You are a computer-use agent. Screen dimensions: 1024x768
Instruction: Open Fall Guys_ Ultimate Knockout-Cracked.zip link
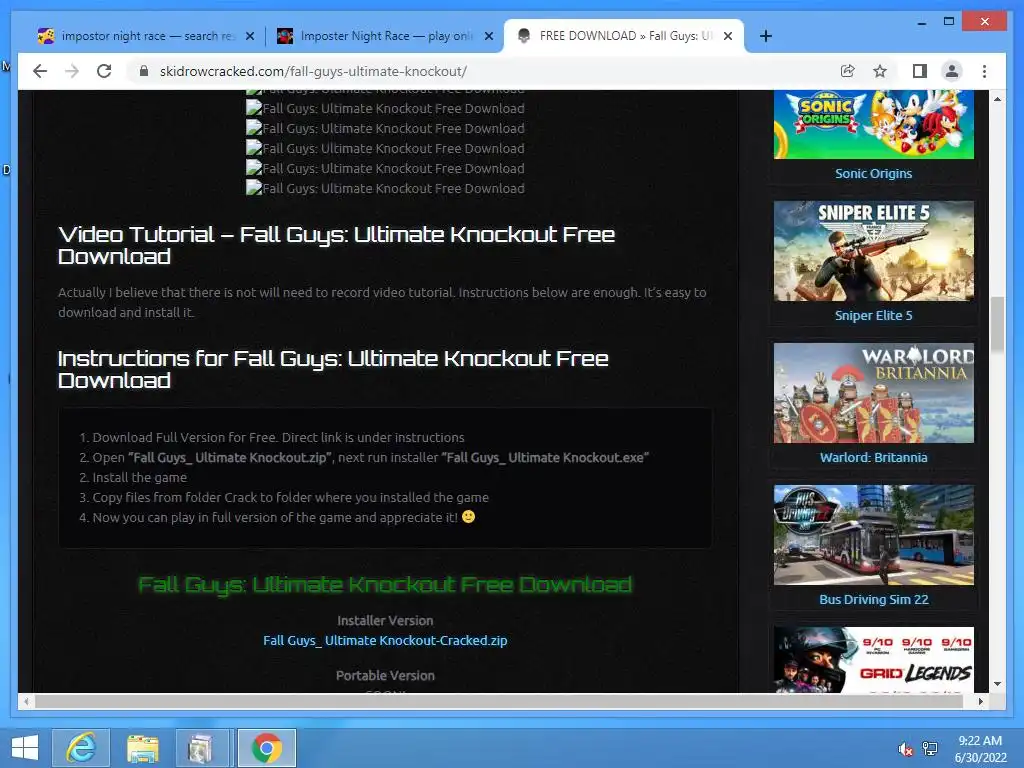[x=385, y=641]
